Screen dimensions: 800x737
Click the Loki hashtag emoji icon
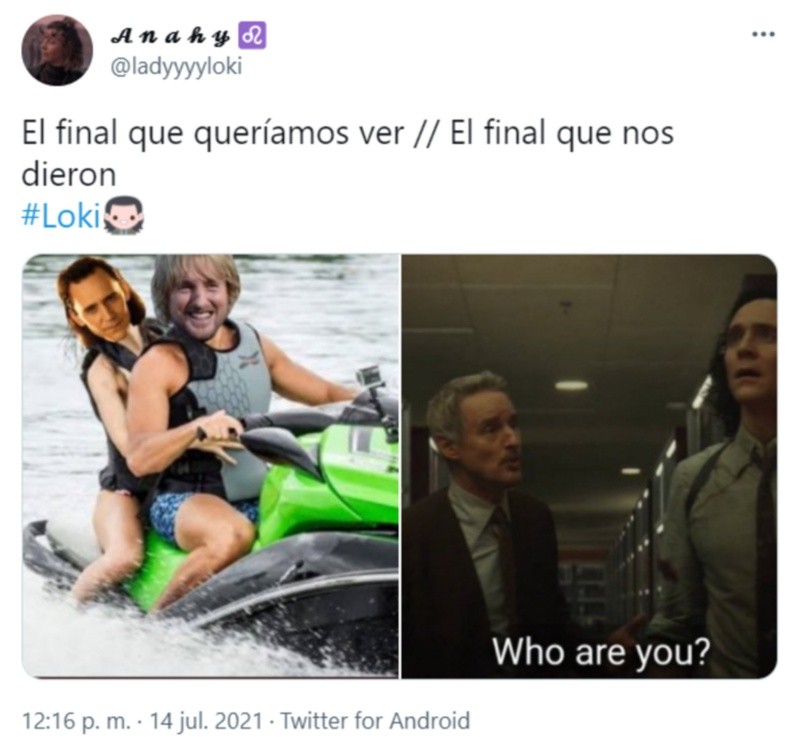pyautogui.click(x=124, y=217)
